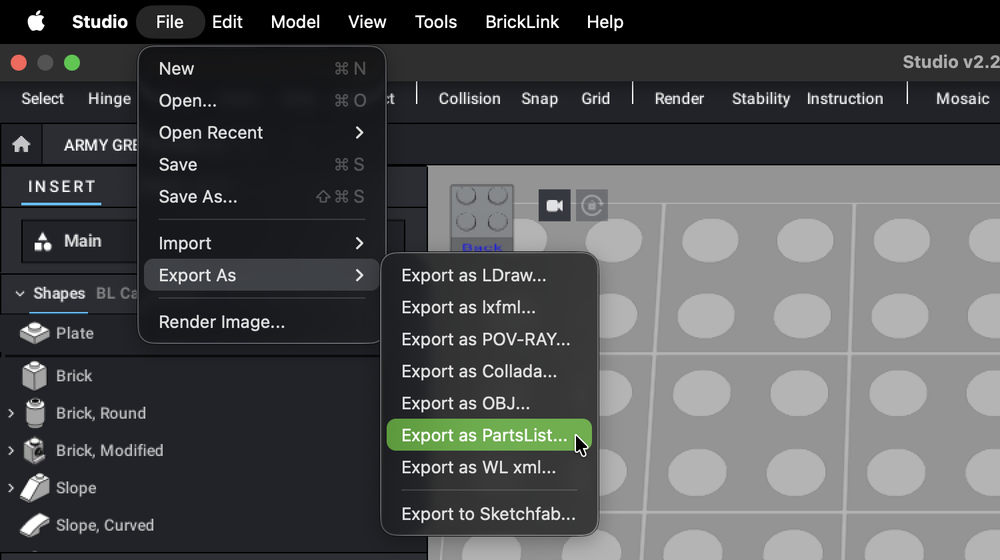Viewport: 1000px width, 560px height.
Task: Click the Render toolbar button
Action: 679,99
